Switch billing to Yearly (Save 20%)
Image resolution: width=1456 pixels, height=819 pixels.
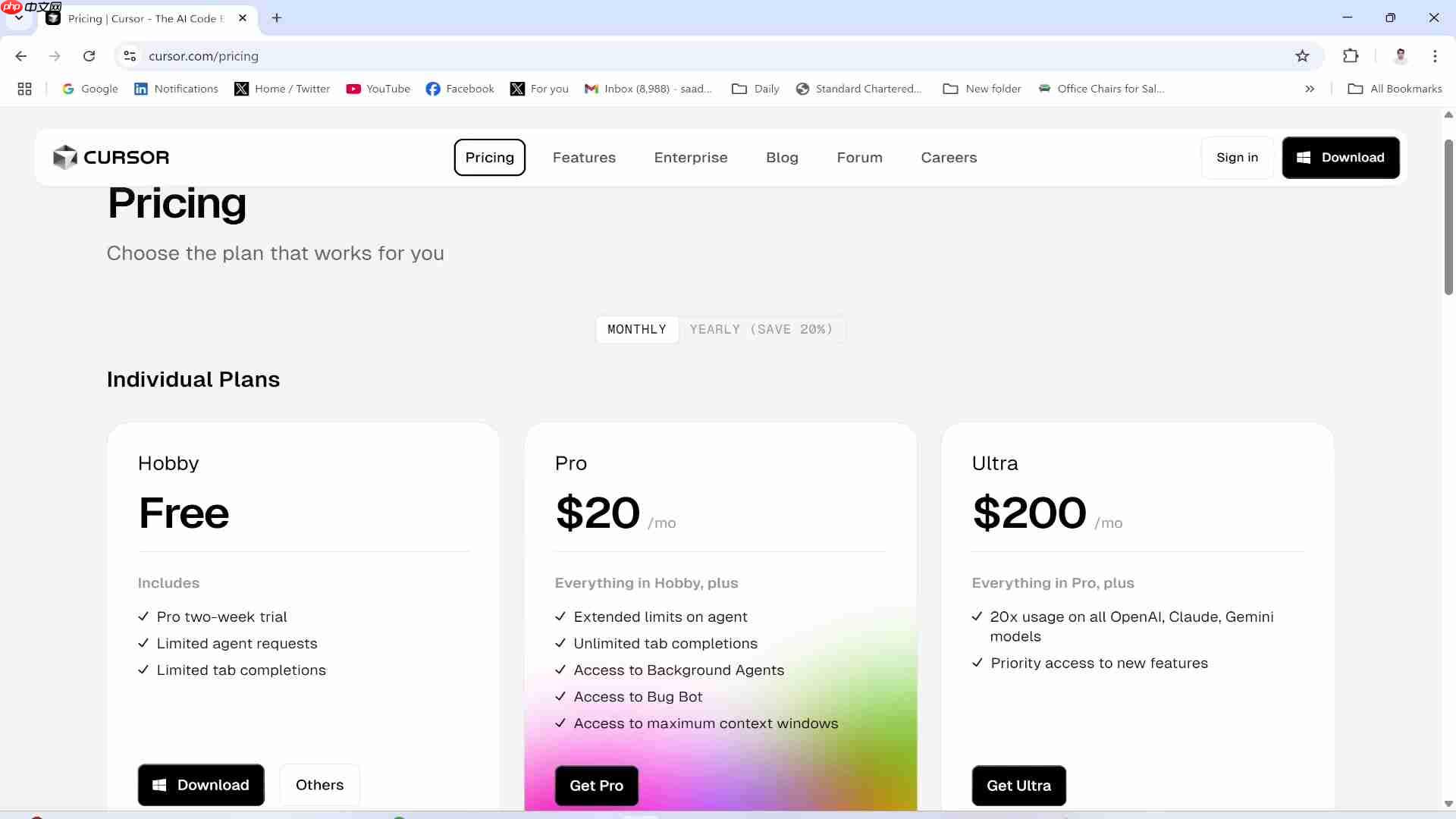pyautogui.click(x=762, y=329)
